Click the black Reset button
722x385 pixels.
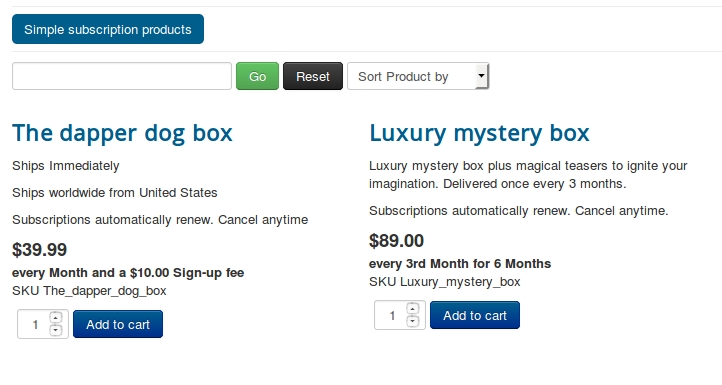pyautogui.click(x=313, y=76)
